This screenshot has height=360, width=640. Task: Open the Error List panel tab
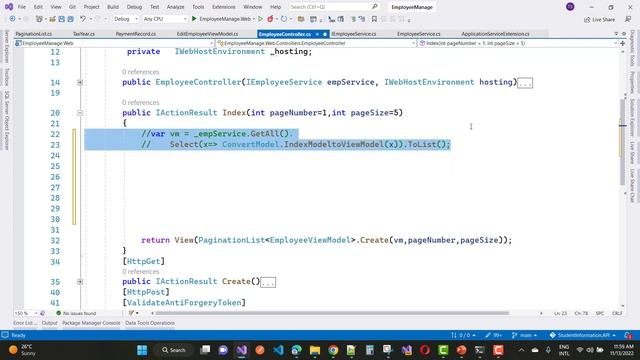[x=24, y=323]
